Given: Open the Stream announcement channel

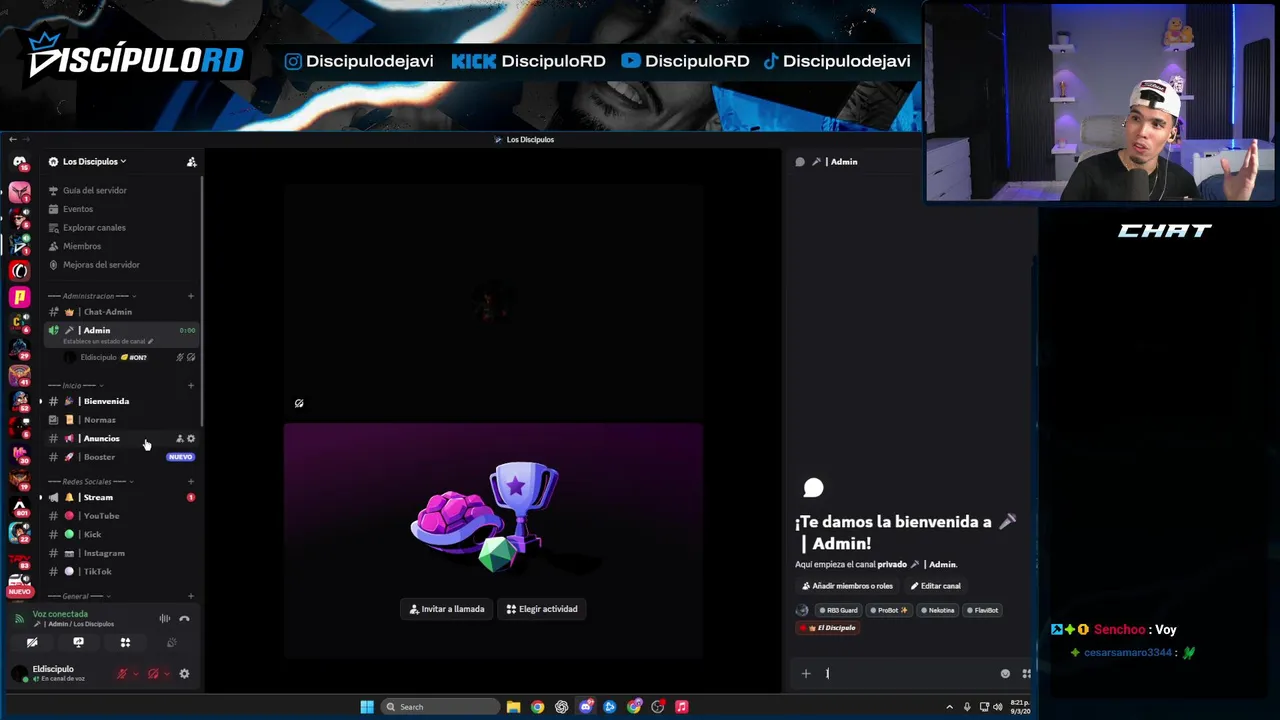Looking at the screenshot, I should point(98,497).
